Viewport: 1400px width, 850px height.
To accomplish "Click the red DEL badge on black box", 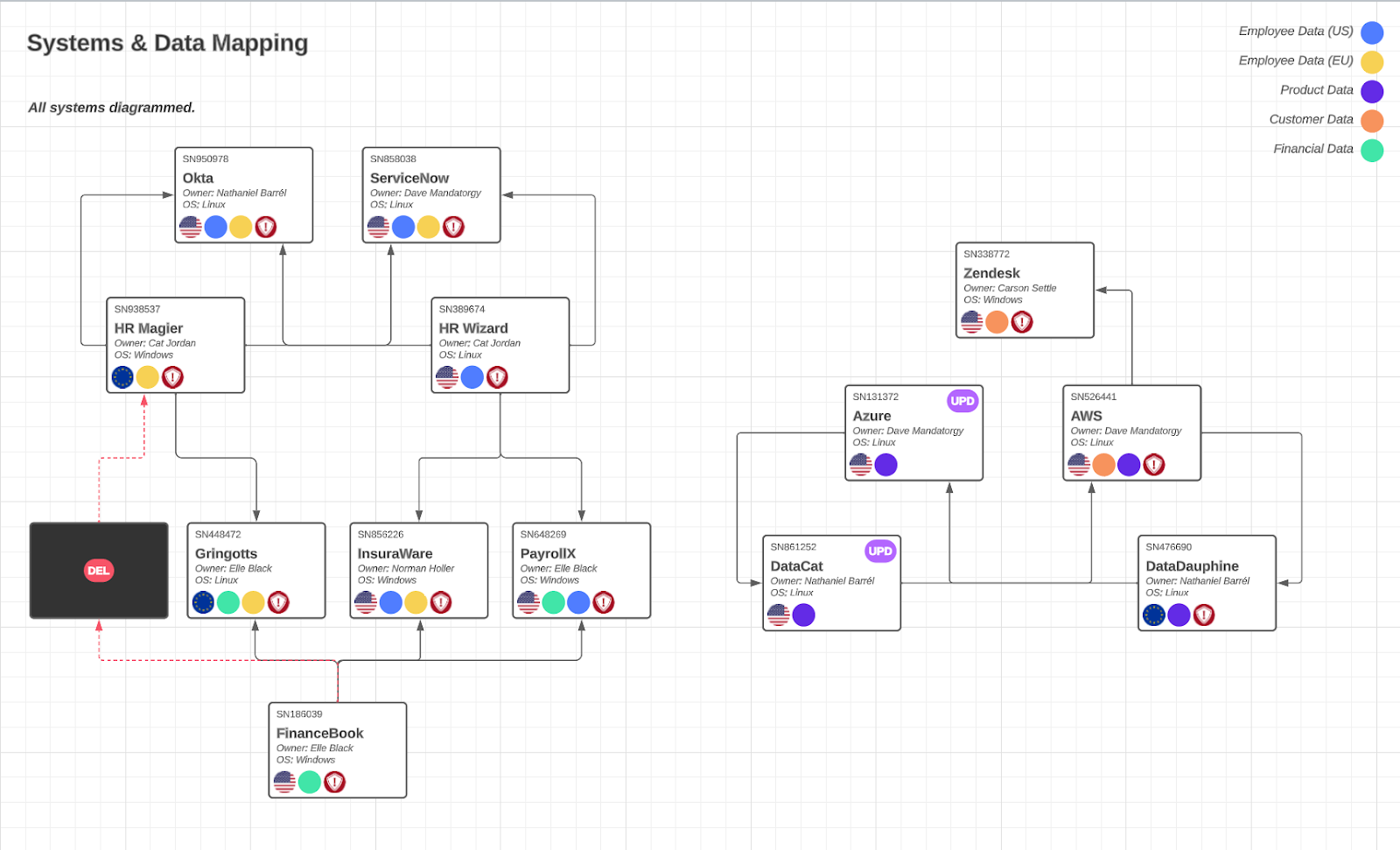I will [x=99, y=571].
